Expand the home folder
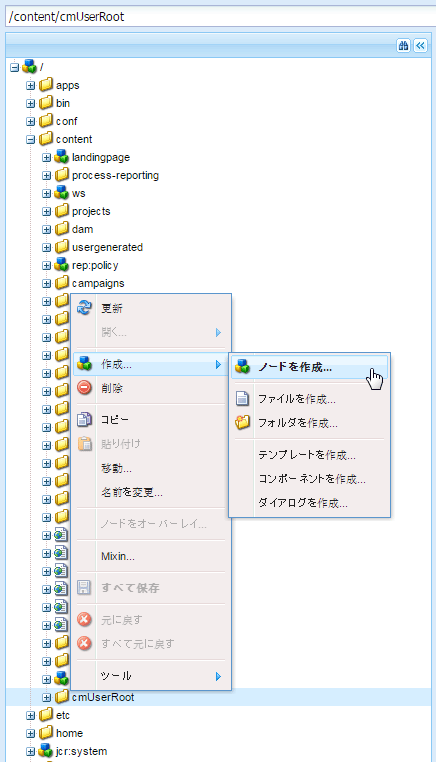Viewport: 436px width, 762px height. (x=31, y=733)
